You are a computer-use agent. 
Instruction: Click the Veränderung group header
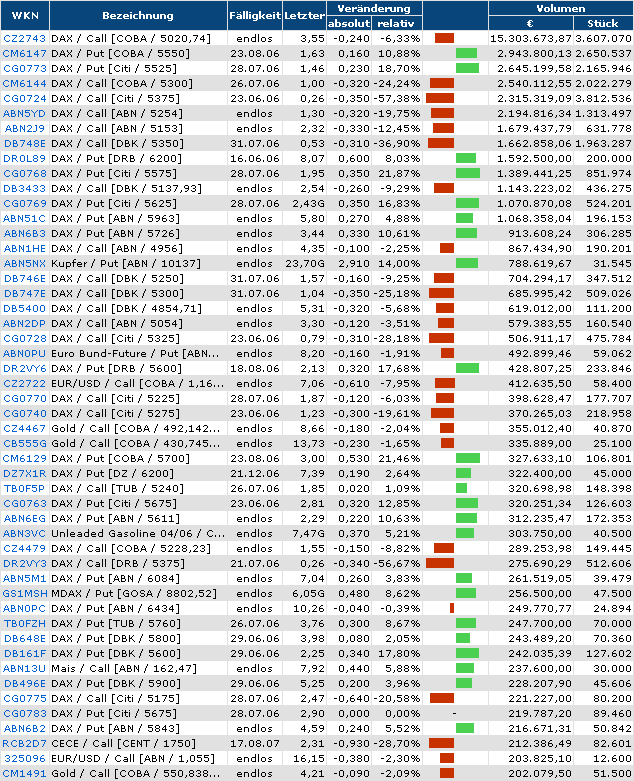coord(374,8)
